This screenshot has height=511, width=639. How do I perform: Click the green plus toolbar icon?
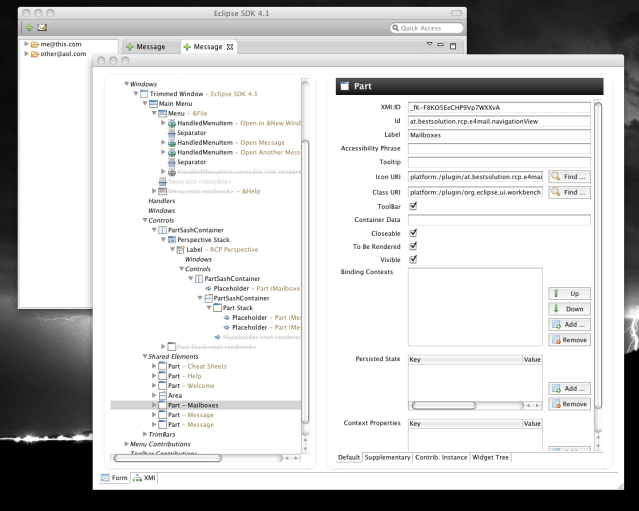[27, 27]
